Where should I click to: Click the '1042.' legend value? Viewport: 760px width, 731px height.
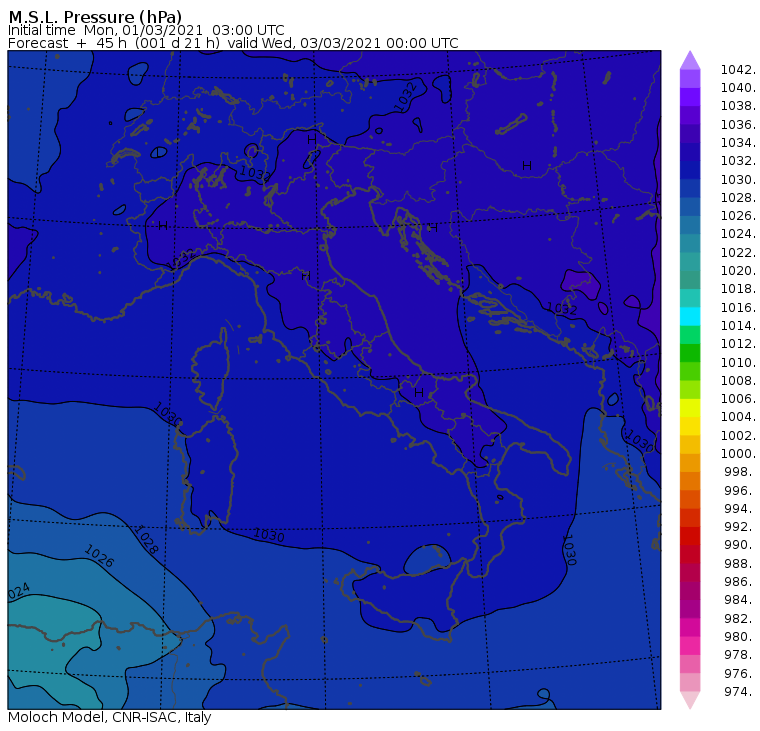[x=738, y=70]
